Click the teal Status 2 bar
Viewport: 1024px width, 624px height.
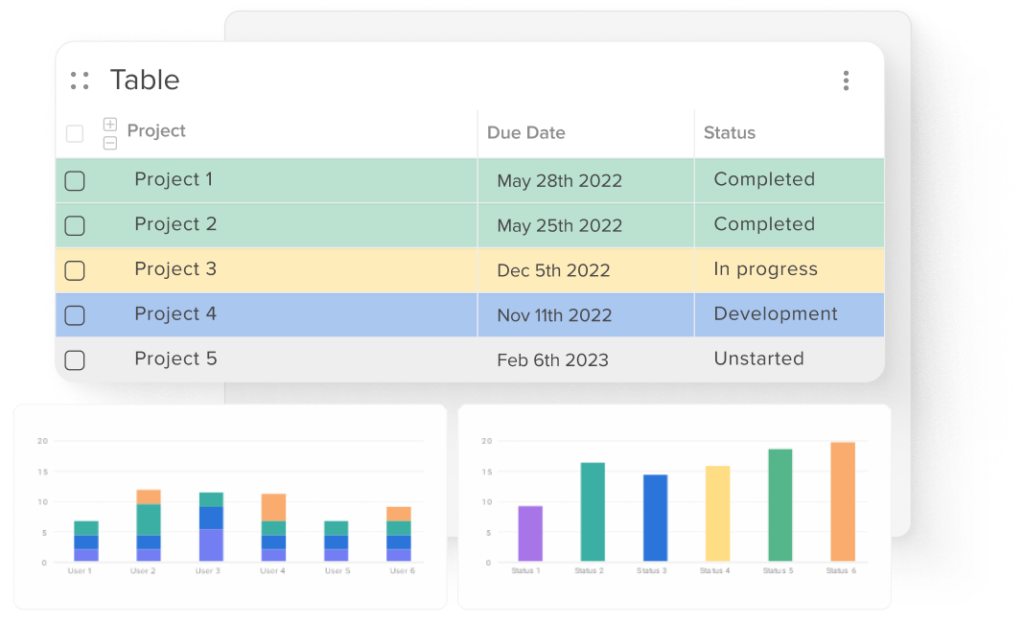point(593,512)
